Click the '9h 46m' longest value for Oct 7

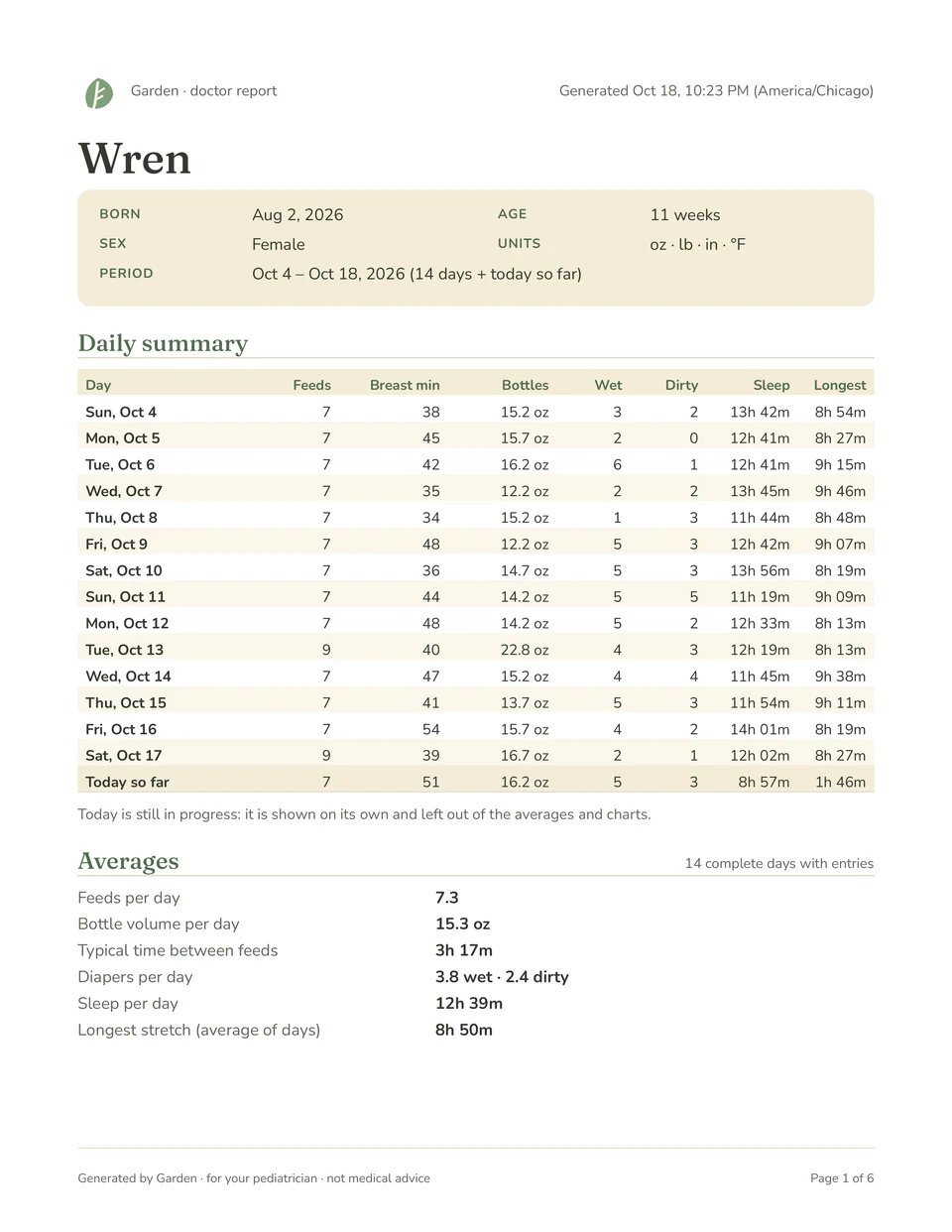(x=840, y=491)
